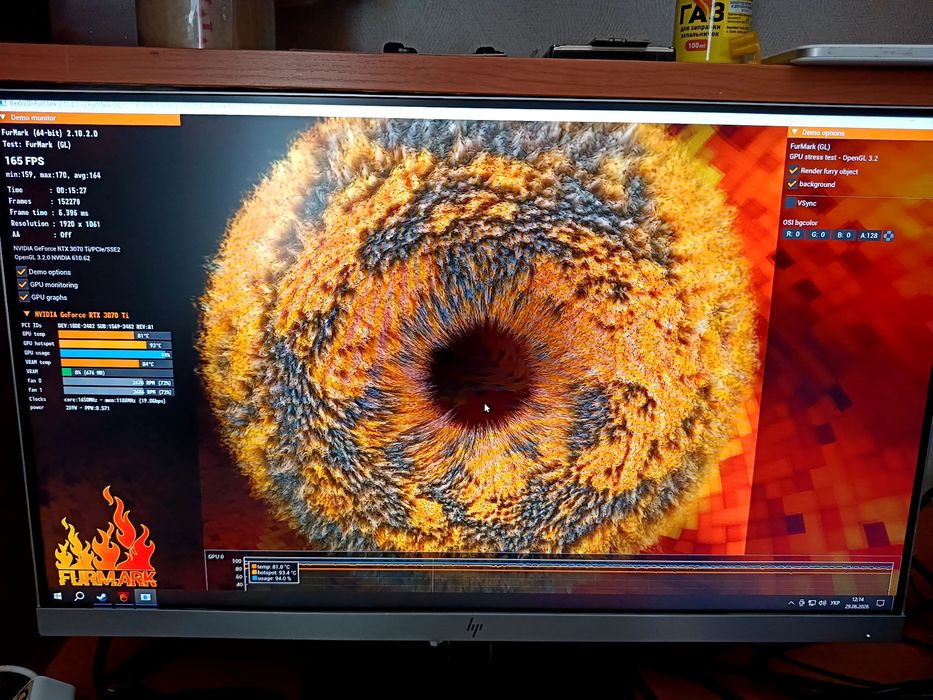Show hidden tray icons chevron
The height and width of the screenshot is (700, 933).
point(791,603)
